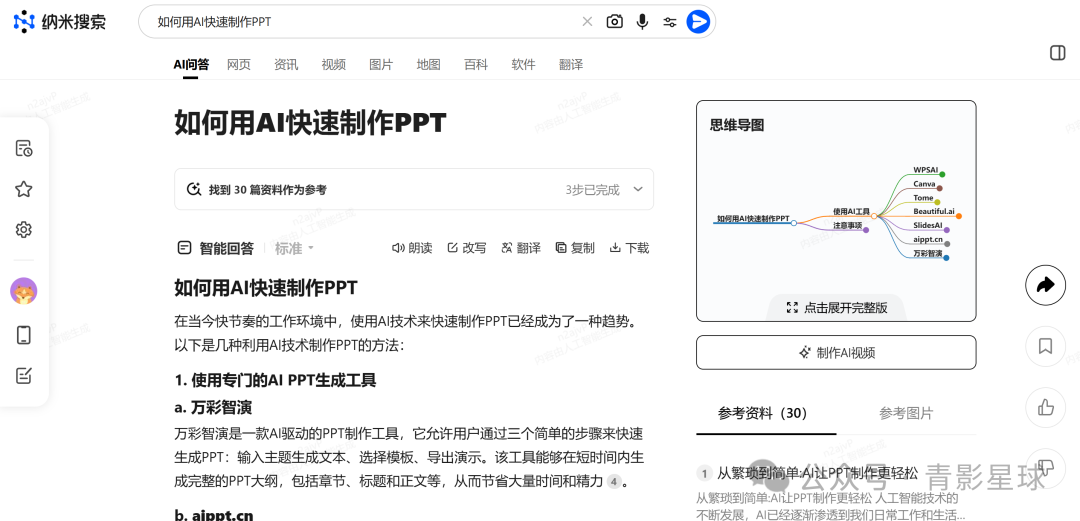The width and height of the screenshot is (1080, 521).
Task: Click the 使用AI工具 node in mind map
Action: (x=851, y=212)
